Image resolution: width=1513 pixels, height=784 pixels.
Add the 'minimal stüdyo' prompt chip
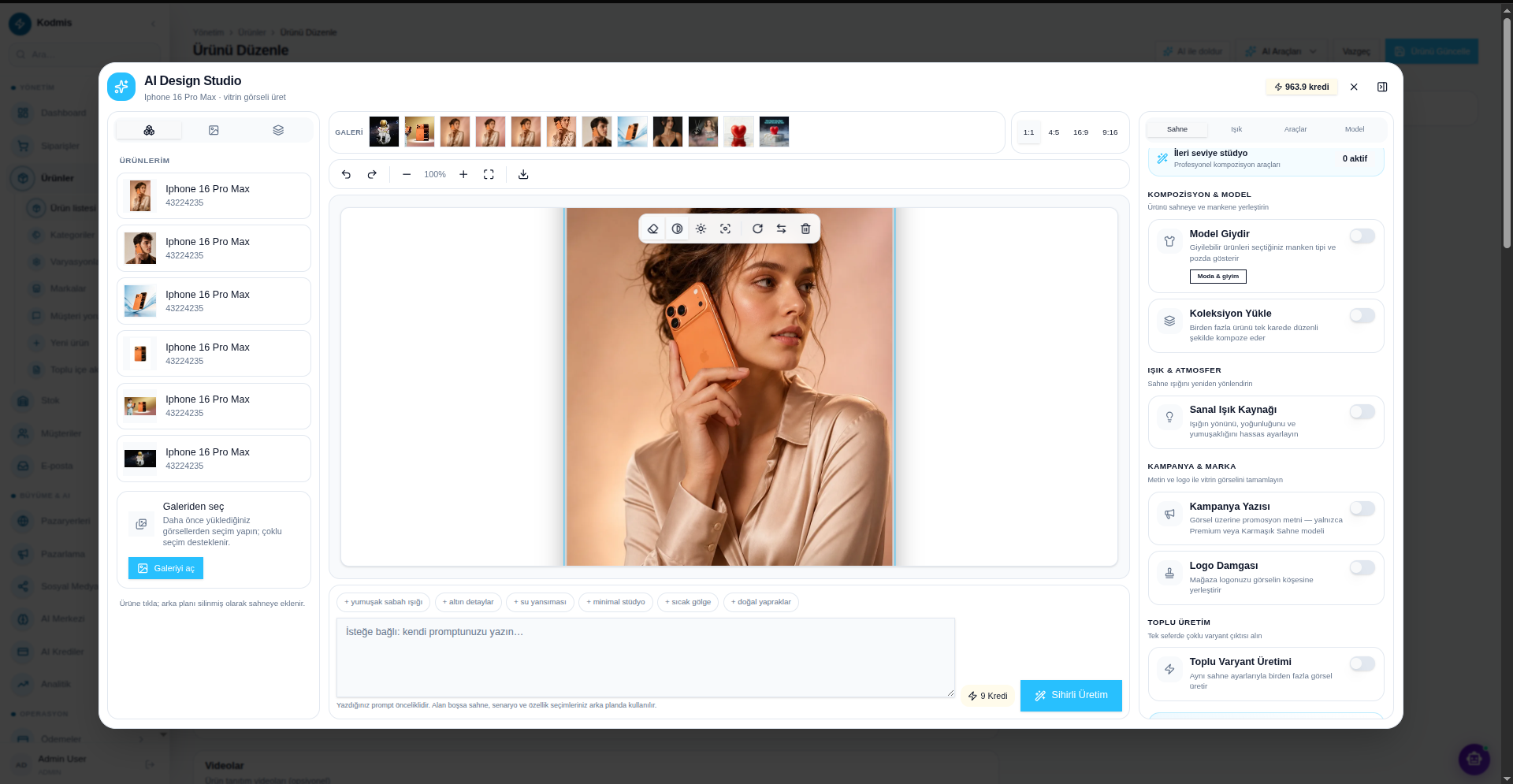[x=615, y=602]
